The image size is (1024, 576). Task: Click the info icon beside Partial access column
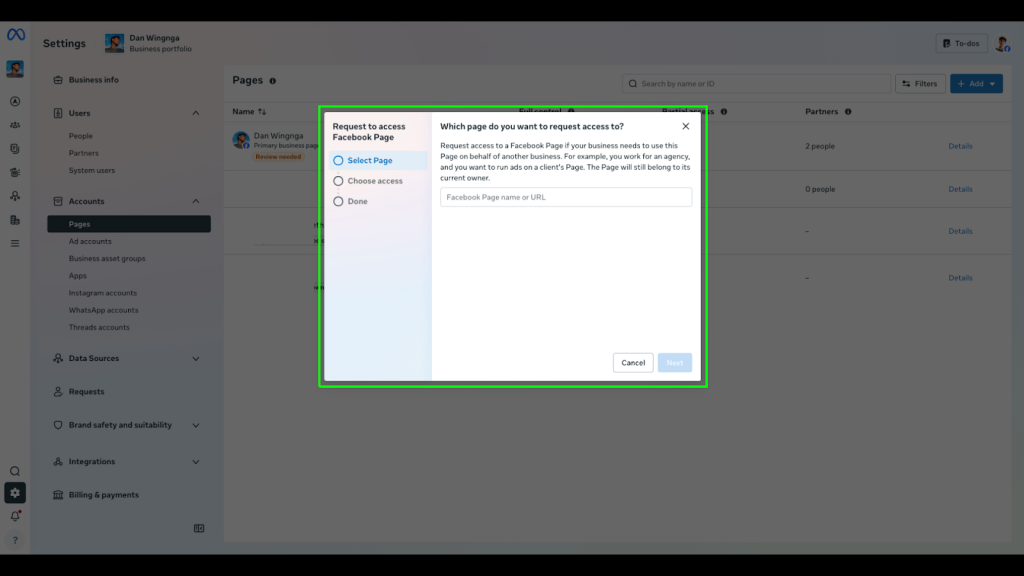pyautogui.click(x=724, y=112)
